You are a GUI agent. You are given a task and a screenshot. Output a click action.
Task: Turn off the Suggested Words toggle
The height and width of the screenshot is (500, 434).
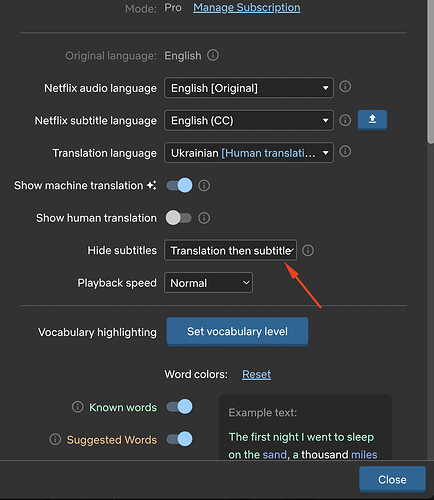tap(179, 439)
